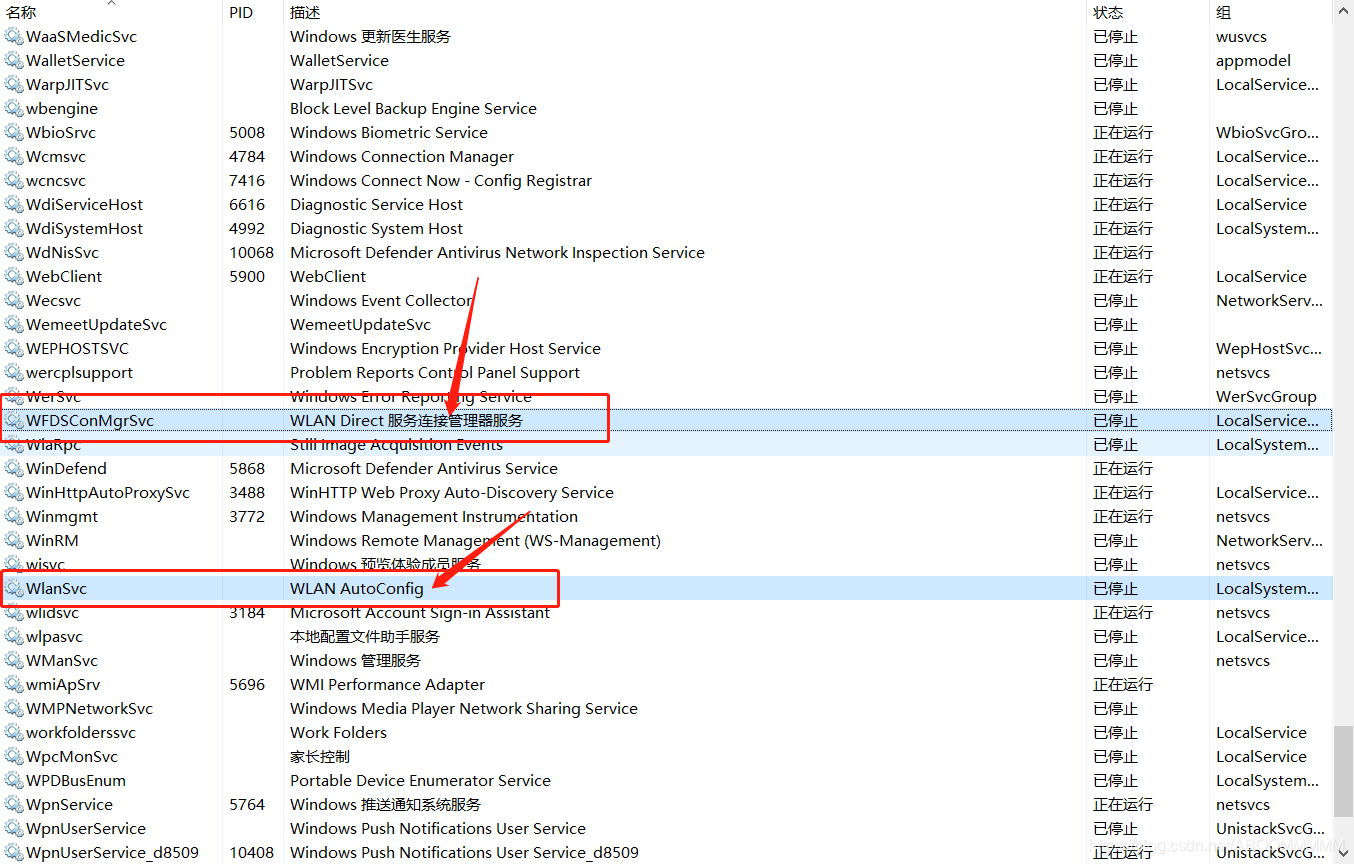Click the gear icon beside WarpJITSvc

point(13,84)
